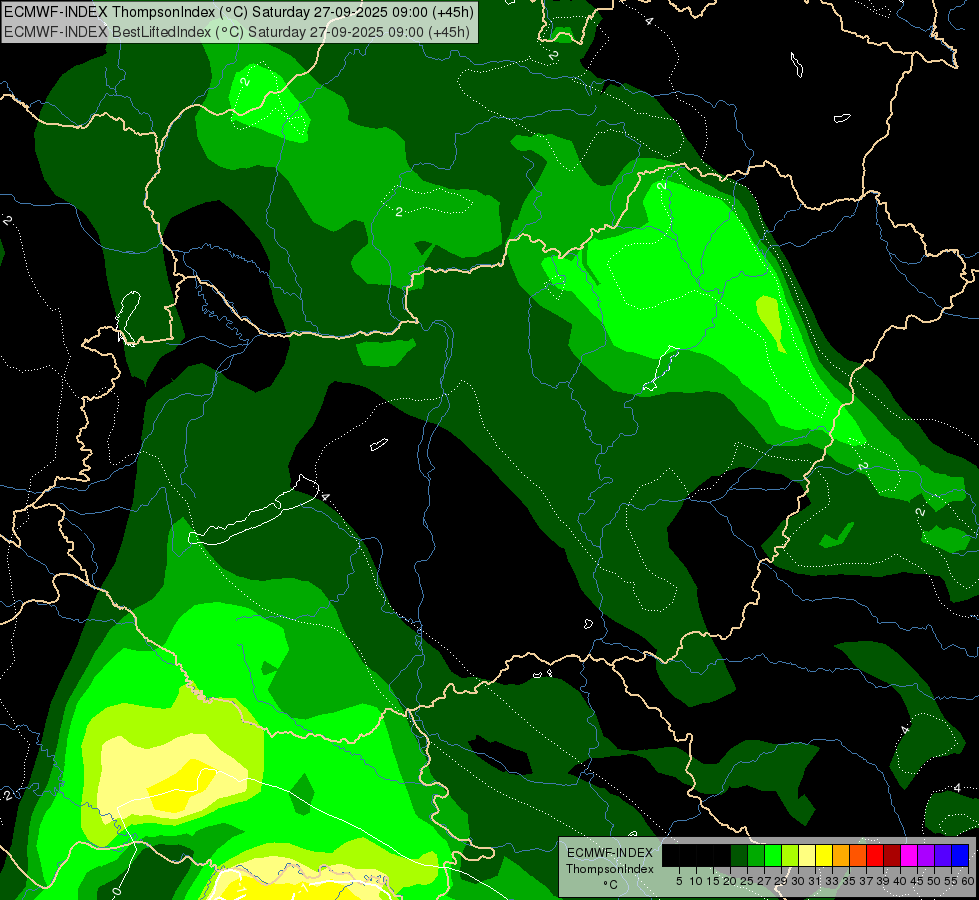Click legend tick value 33
The height and width of the screenshot is (900, 979).
[832, 881]
